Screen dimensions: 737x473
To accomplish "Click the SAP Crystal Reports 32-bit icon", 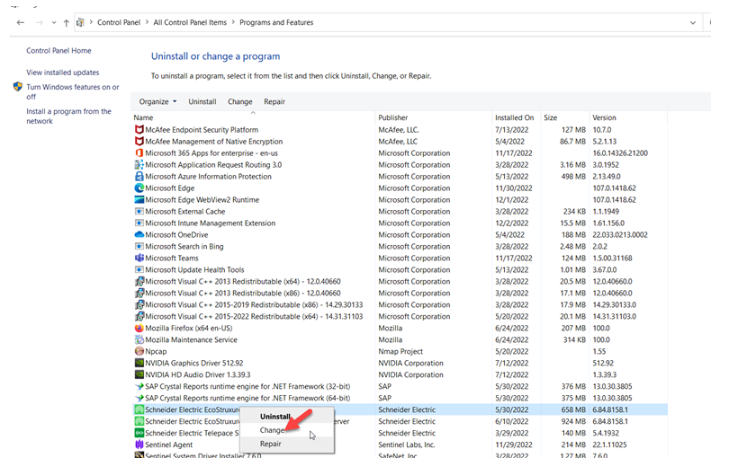I will (x=139, y=386).
